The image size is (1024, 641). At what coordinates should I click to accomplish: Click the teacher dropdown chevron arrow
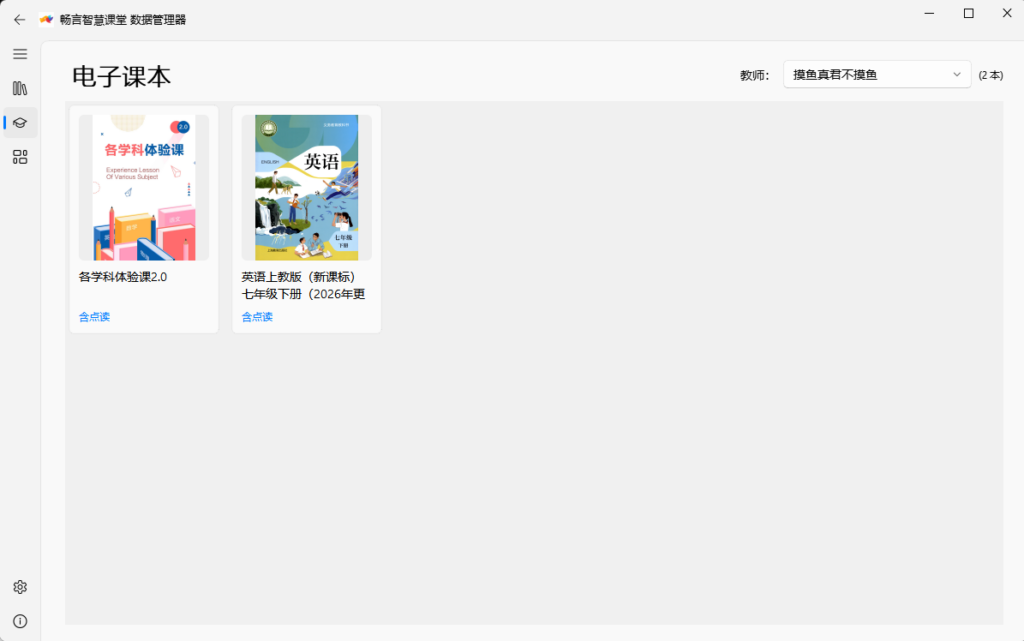tap(957, 74)
